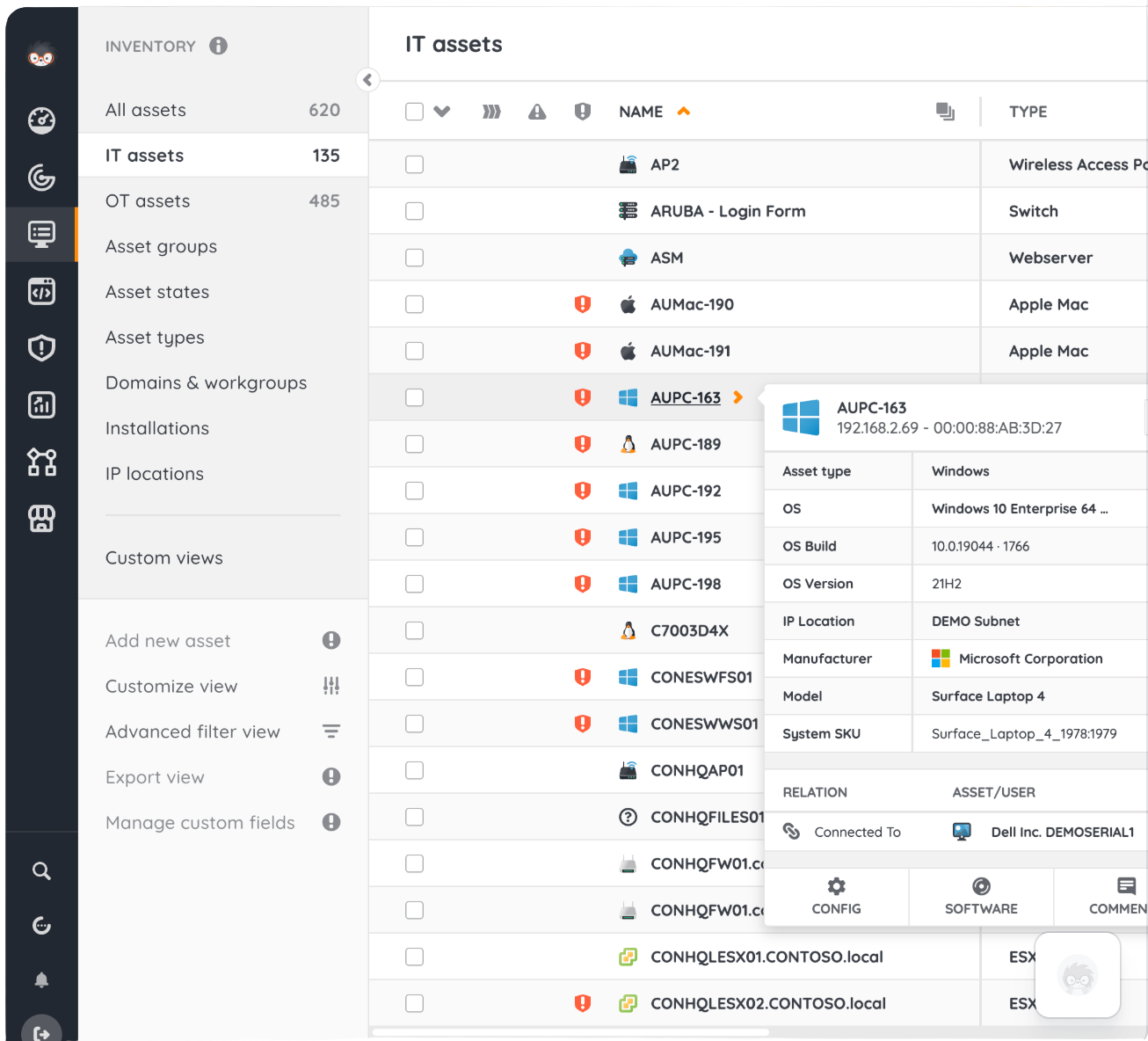Check the C7003D4X row checkbox
This screenshot has width=1148, height=1041.
(414, 630)
